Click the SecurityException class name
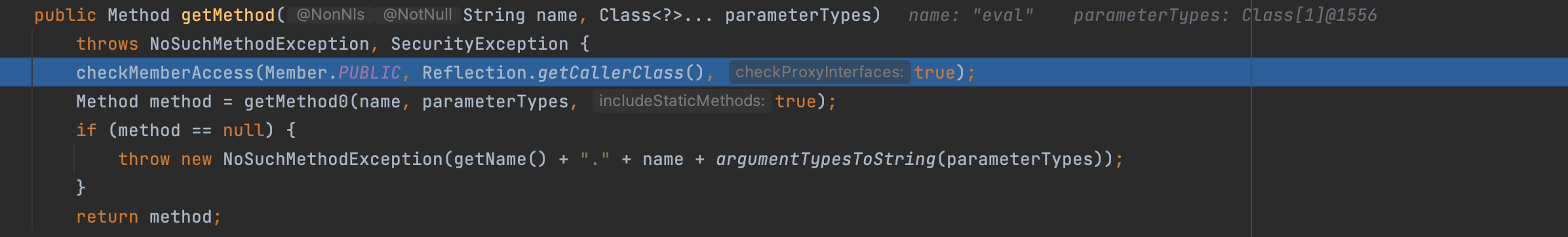1568x237 pixels. tap(480, 44)
